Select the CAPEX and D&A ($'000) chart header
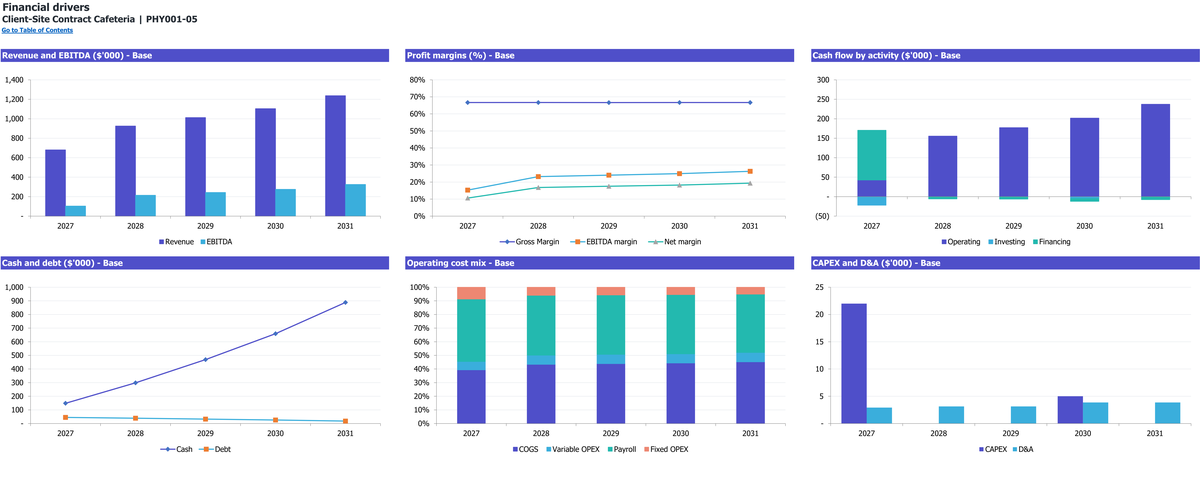 pyautogui.click(x=1005, y=263)
